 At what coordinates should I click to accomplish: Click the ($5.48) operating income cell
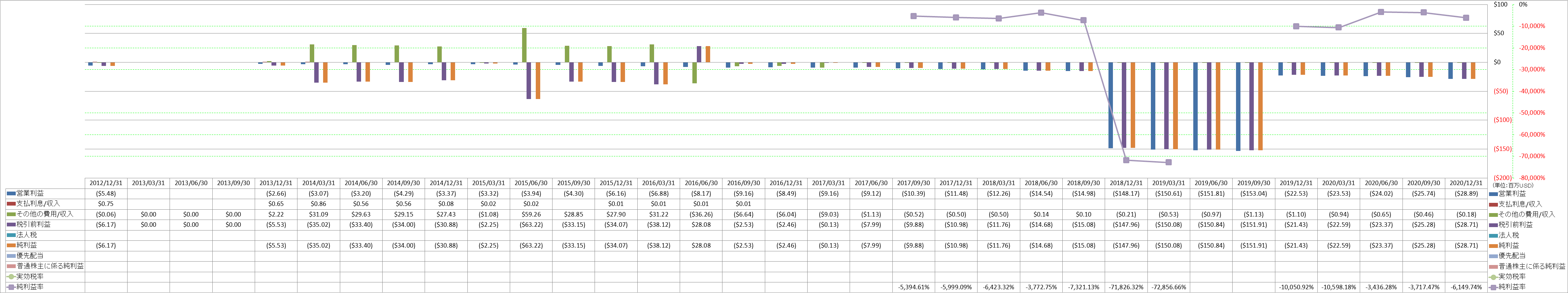coord(106,193)
